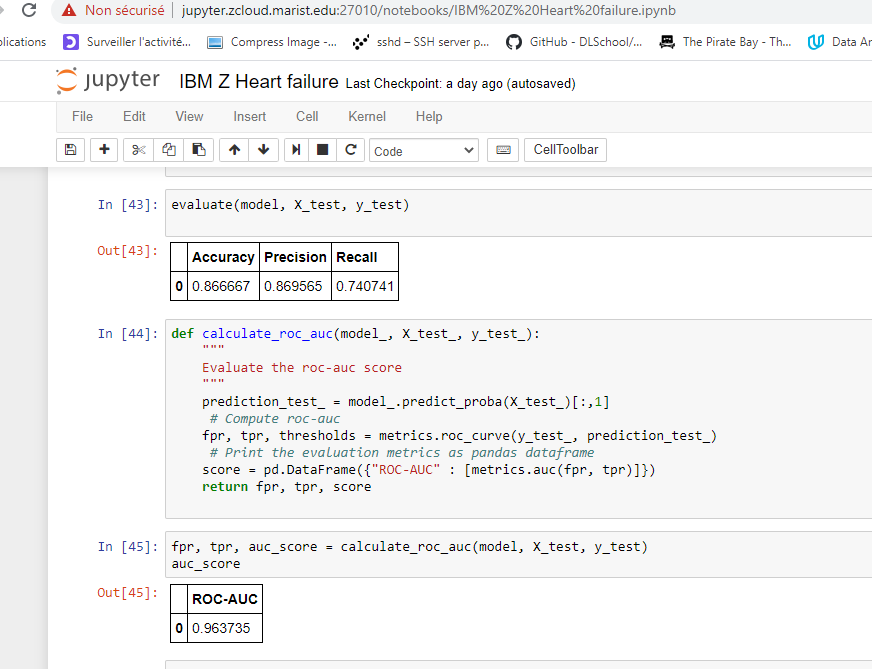Open the command palette keyboard icon
The width and height of the screenshot is (872, 669).
[503, 150]
